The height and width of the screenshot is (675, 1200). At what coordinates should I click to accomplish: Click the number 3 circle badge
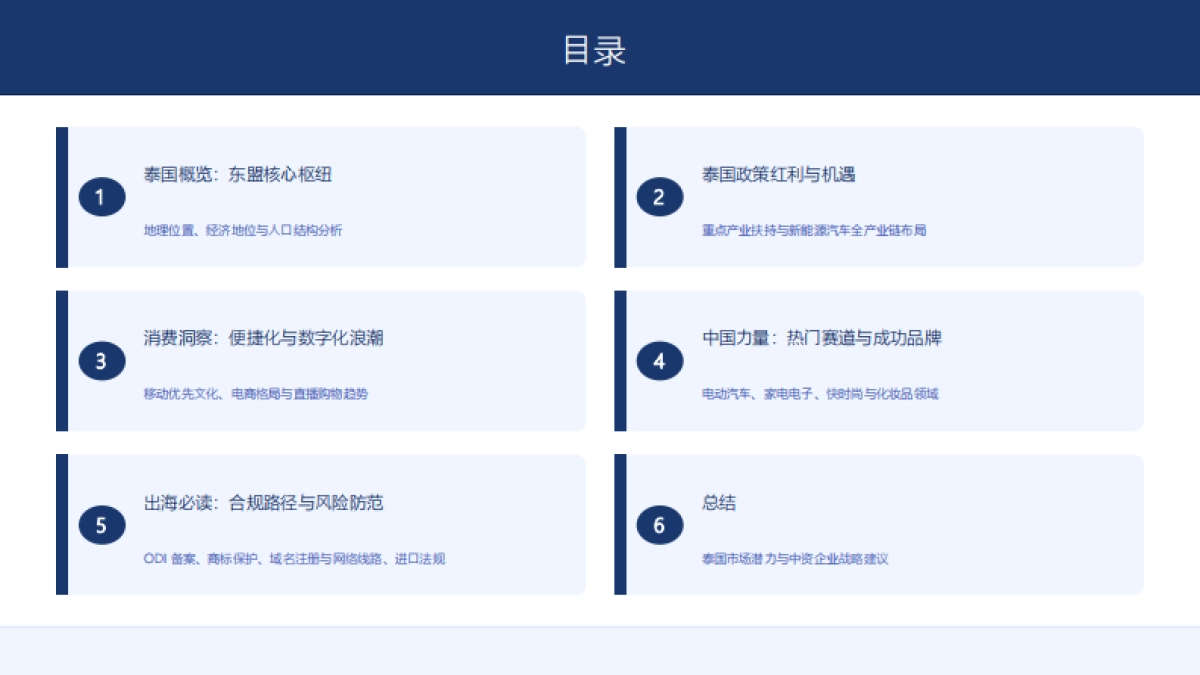point(101,361)
